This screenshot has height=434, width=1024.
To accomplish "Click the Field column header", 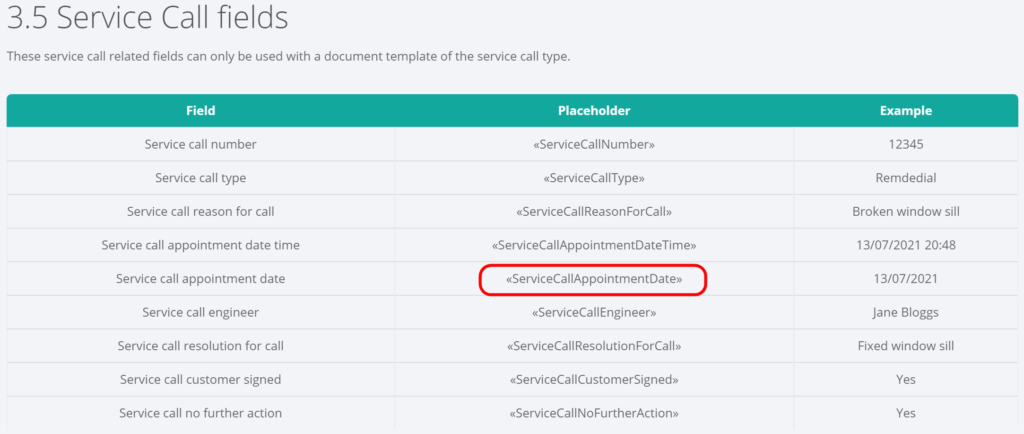I will click(200, 111).
